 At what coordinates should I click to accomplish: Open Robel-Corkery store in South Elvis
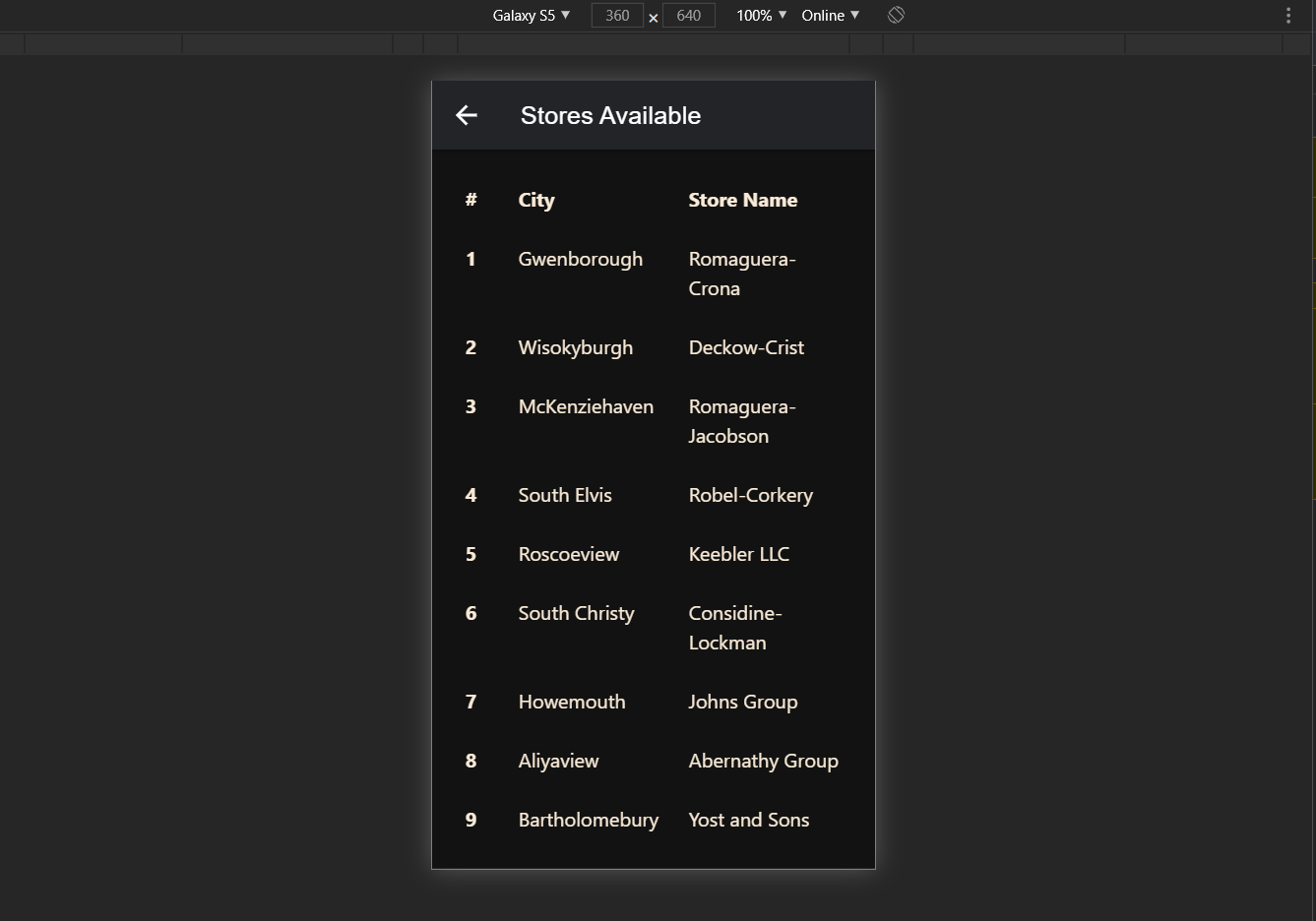click(x=750, y=495)
